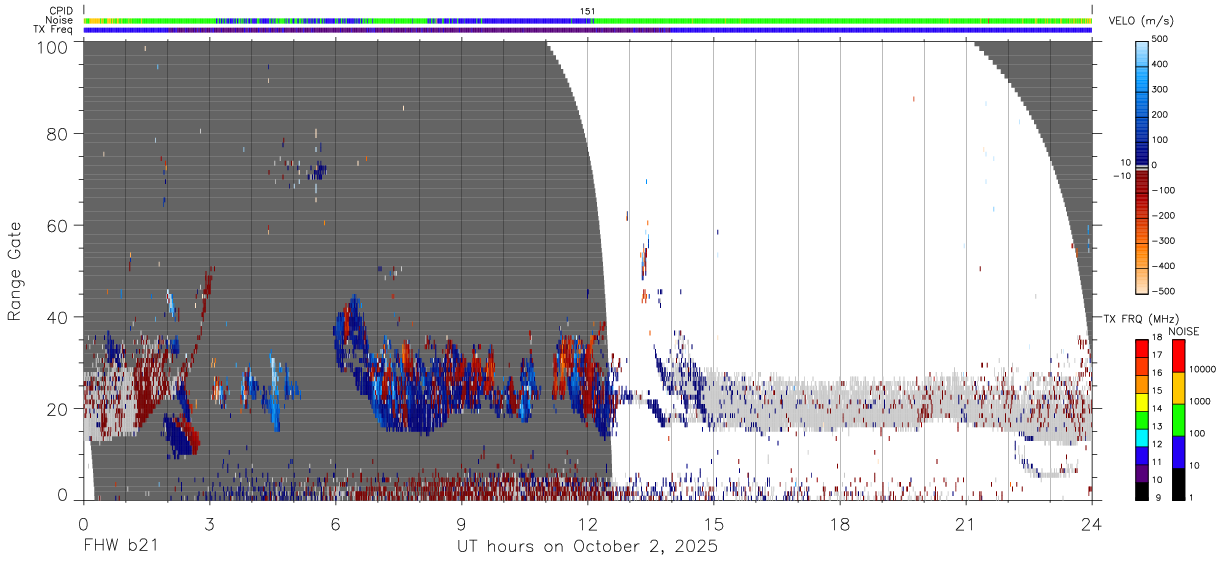The height and width of the screenshot is (567, 1228).
Task: Click the 'UT hours on October 2, 2025' axis title
Action: (x=587, y=547)
